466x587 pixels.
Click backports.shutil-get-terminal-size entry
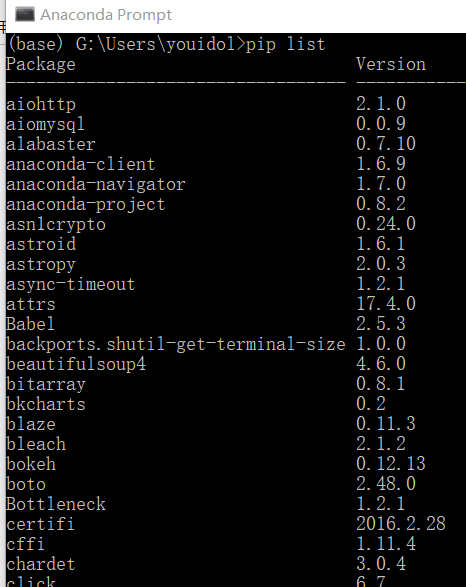point(176,344)
